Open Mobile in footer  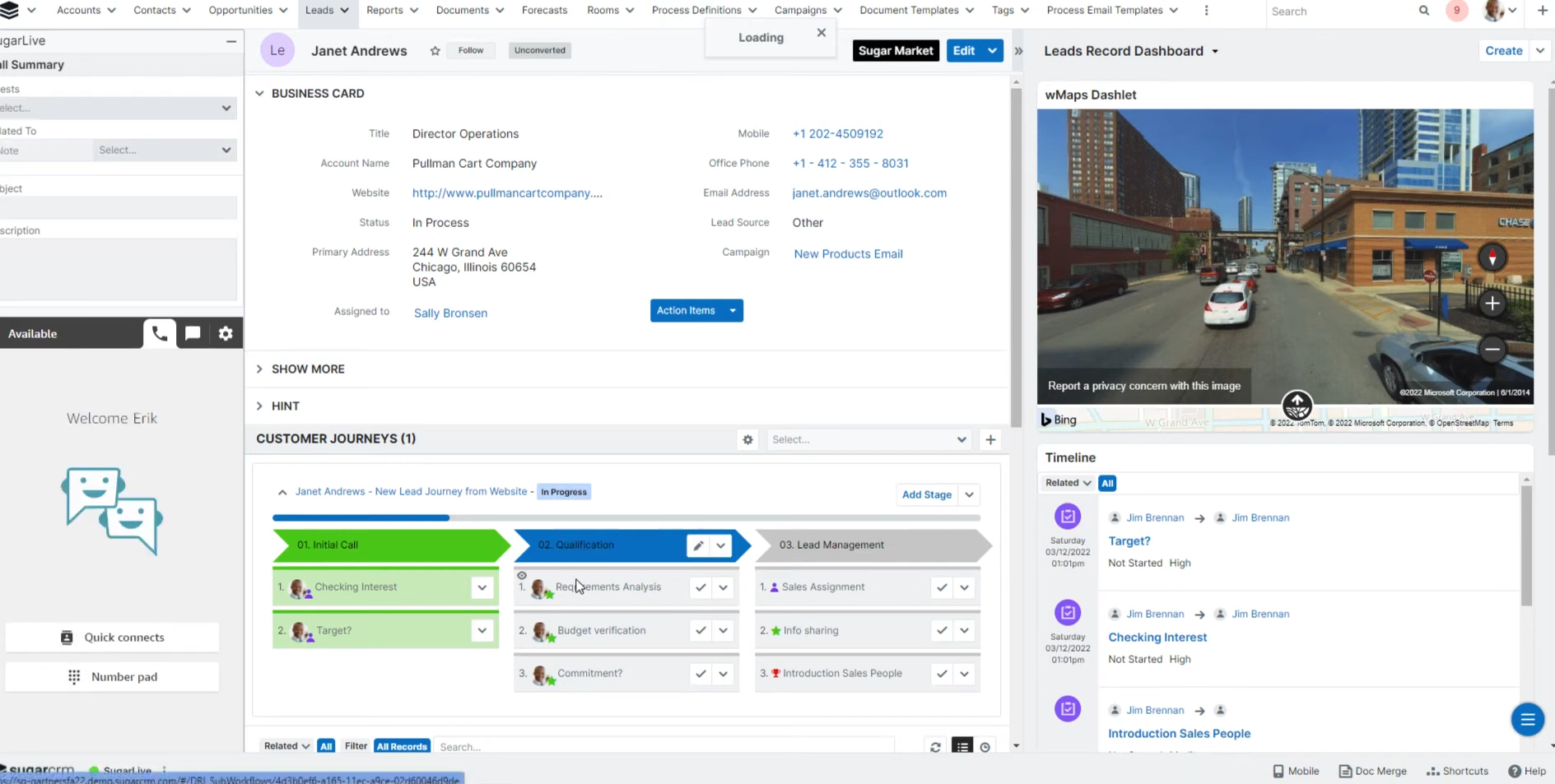pos(1296,771)
